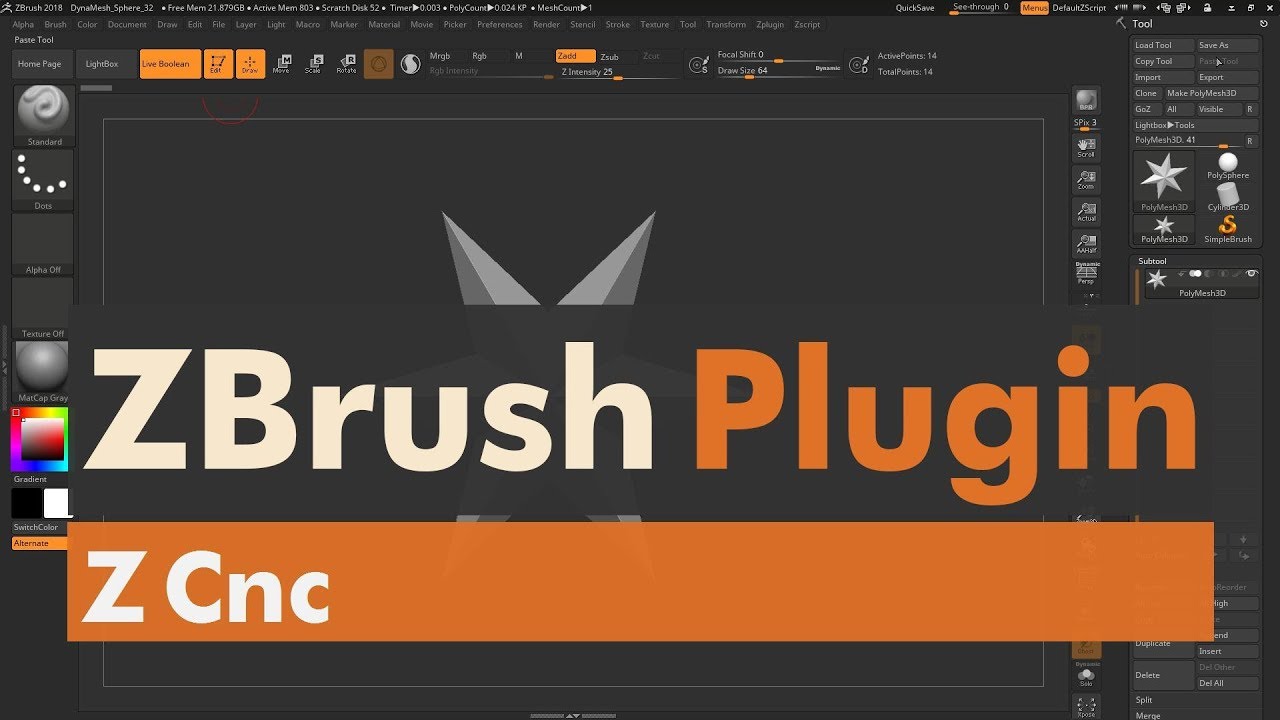The width and height of the screenshot is (1280, 720).
Task: Select the Move transform tool
Action: coord(282,64)
